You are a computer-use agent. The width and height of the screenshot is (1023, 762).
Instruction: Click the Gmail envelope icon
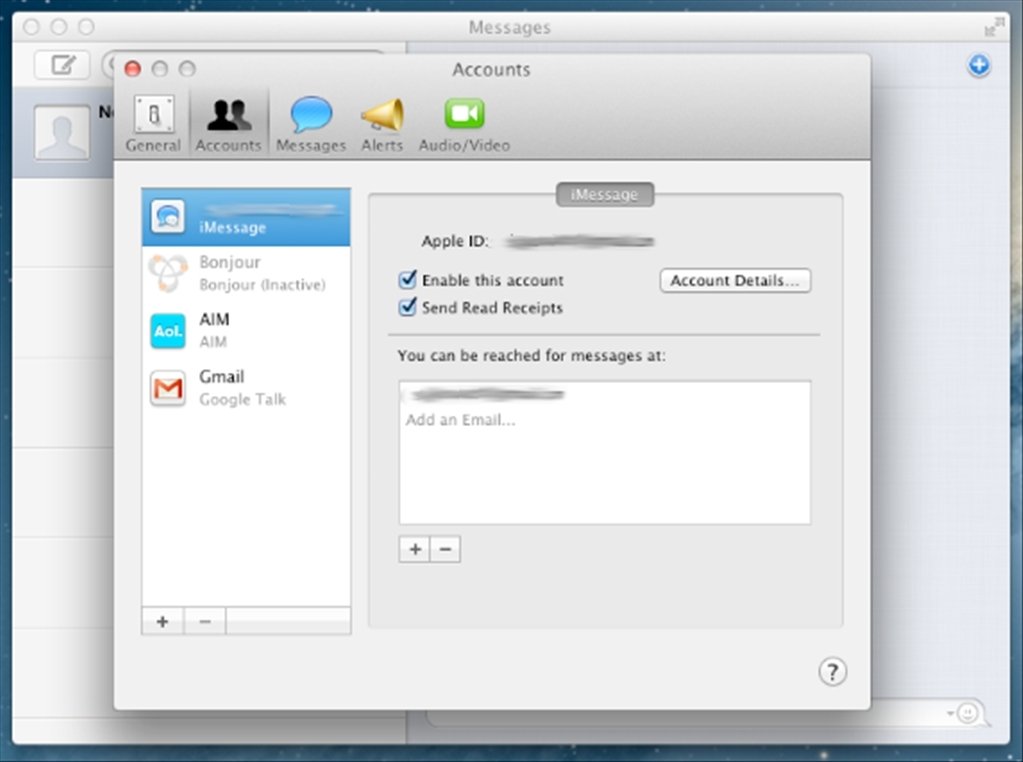pos(168,388)
